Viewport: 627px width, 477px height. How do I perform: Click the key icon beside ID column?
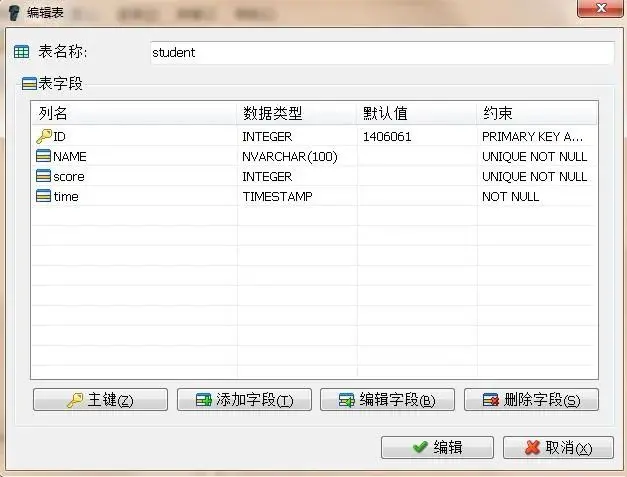pyautogui.click(x=44, y=136)
